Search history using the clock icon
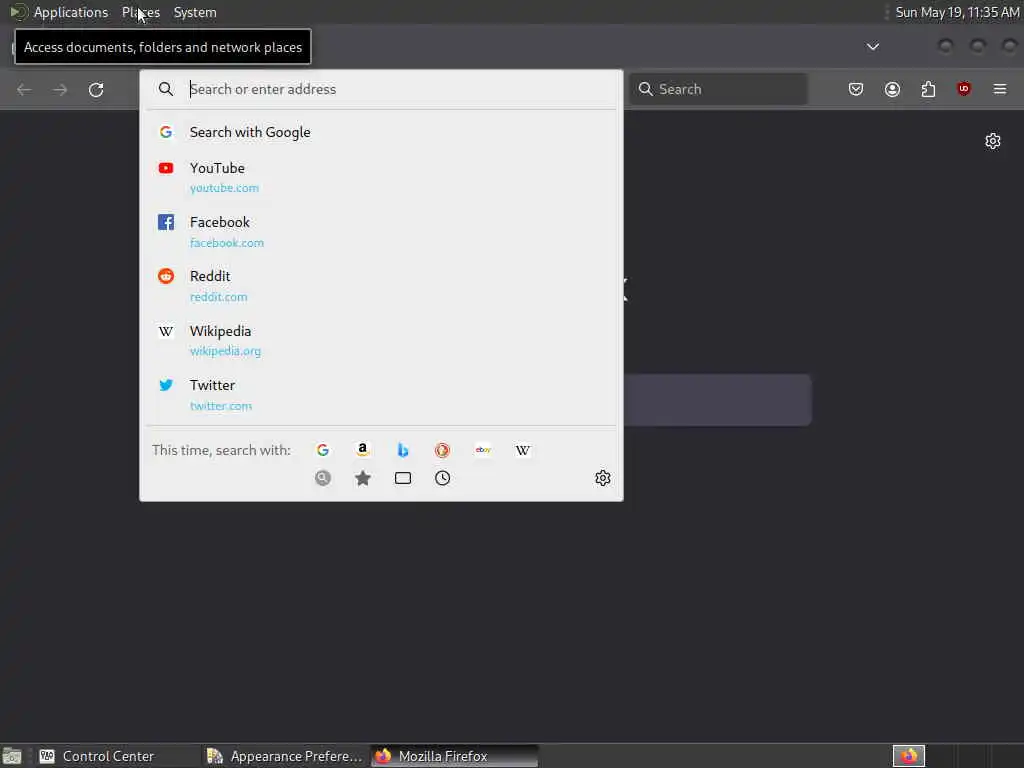1024x768 pixels. click(443, 478)
